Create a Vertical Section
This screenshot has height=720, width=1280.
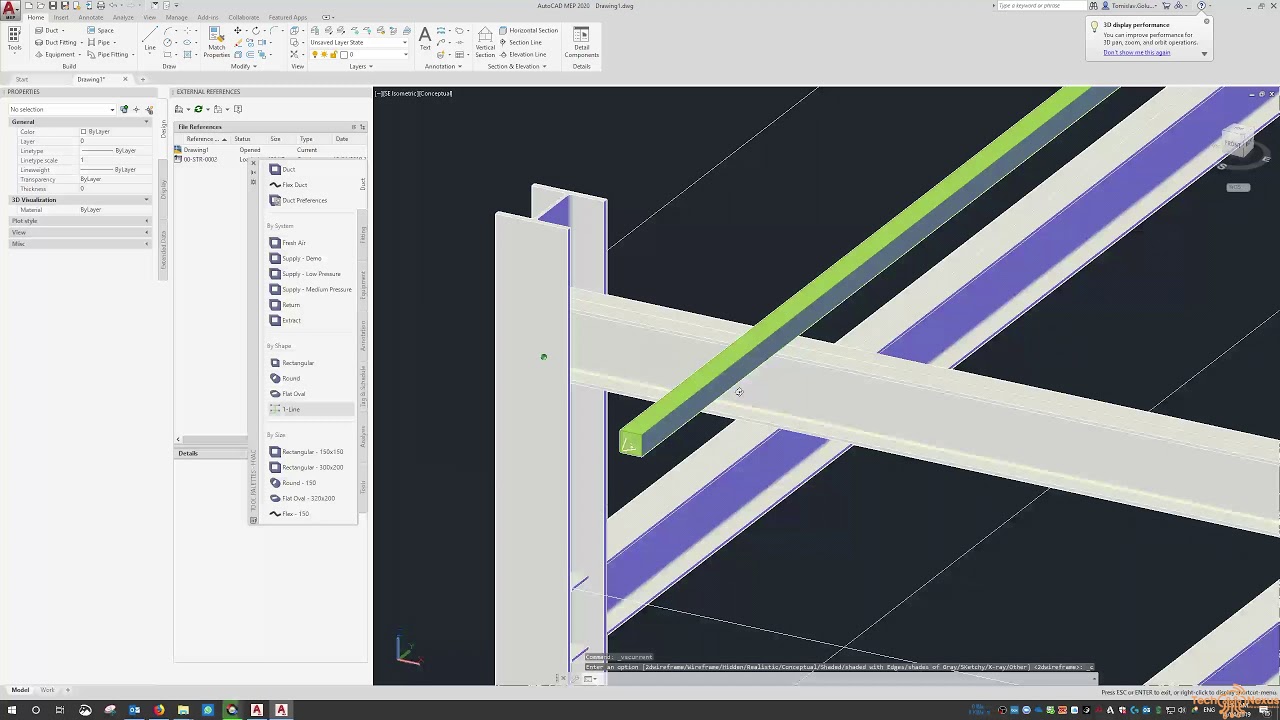[485, 42]
